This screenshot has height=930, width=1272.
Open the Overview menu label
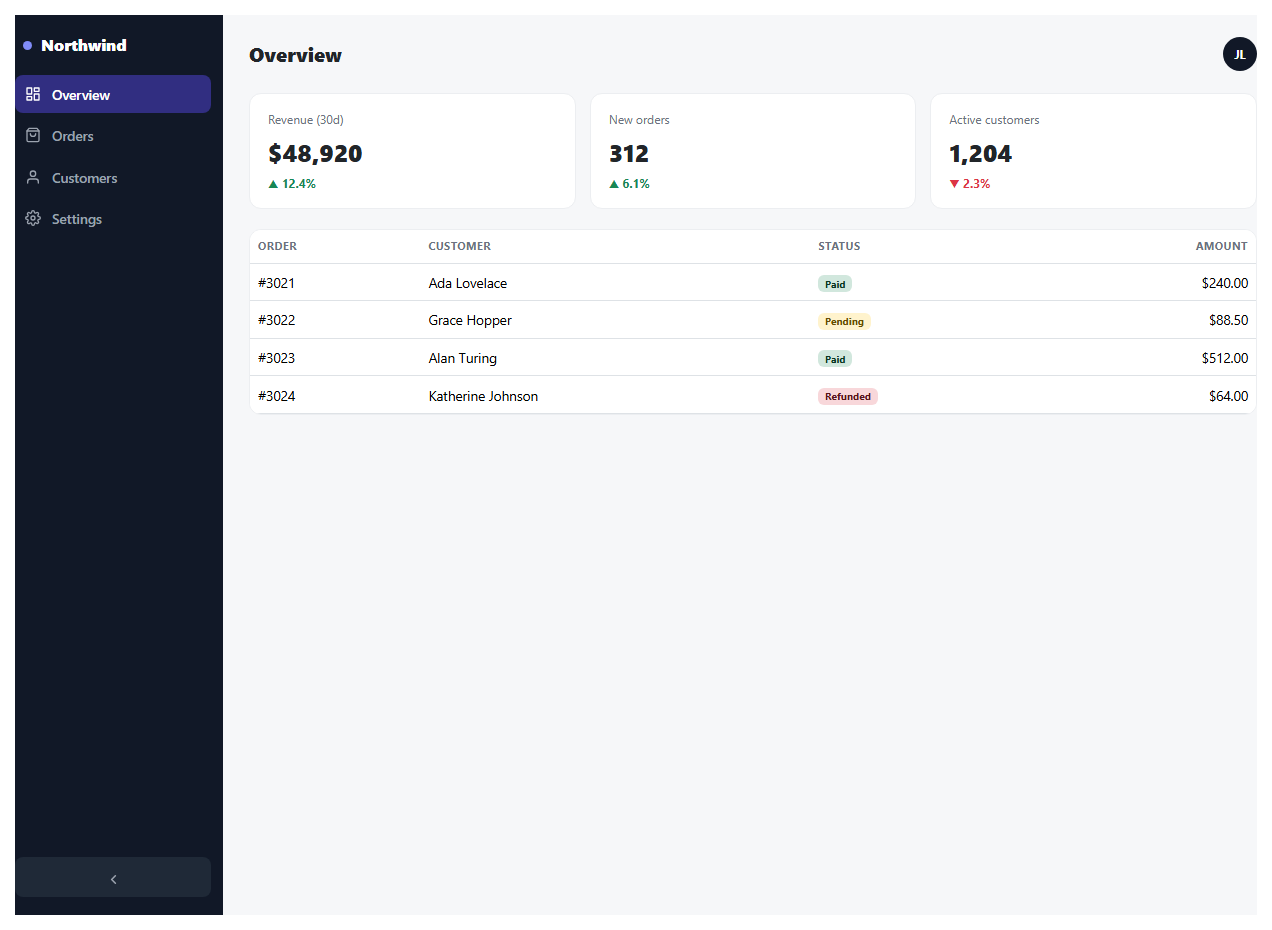(x=81, y=95)
